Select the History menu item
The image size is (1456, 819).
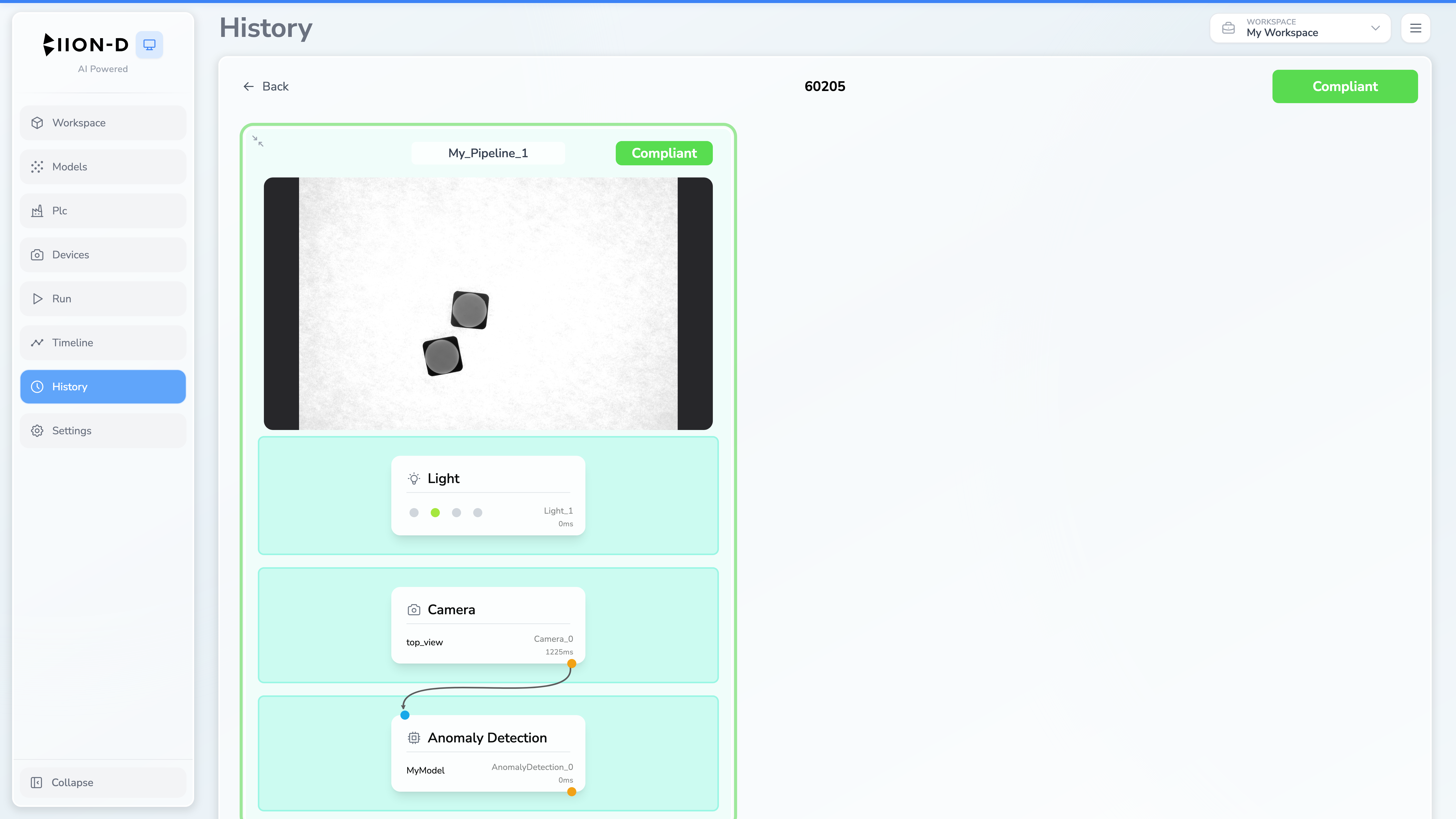pos(103,386)
